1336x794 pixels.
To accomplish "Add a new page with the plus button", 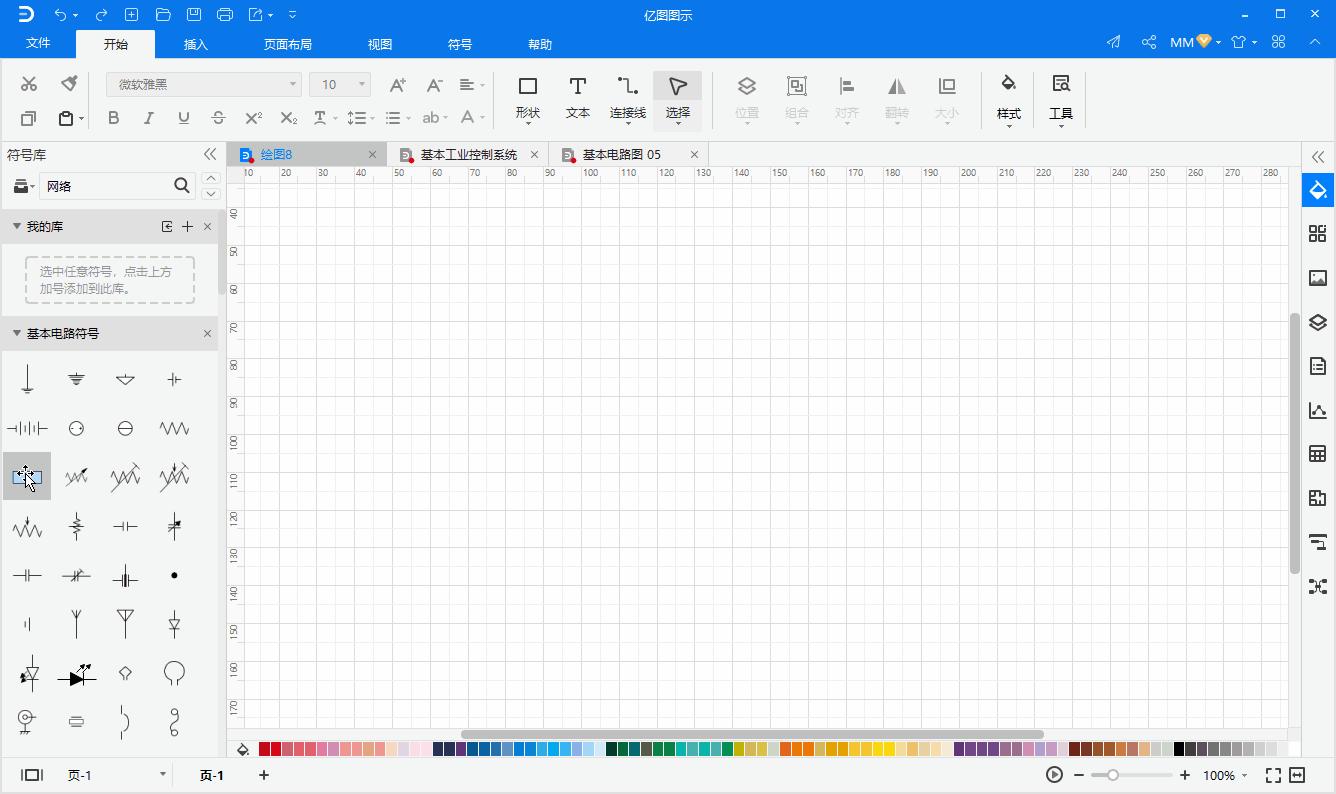I will pos(264,775).
